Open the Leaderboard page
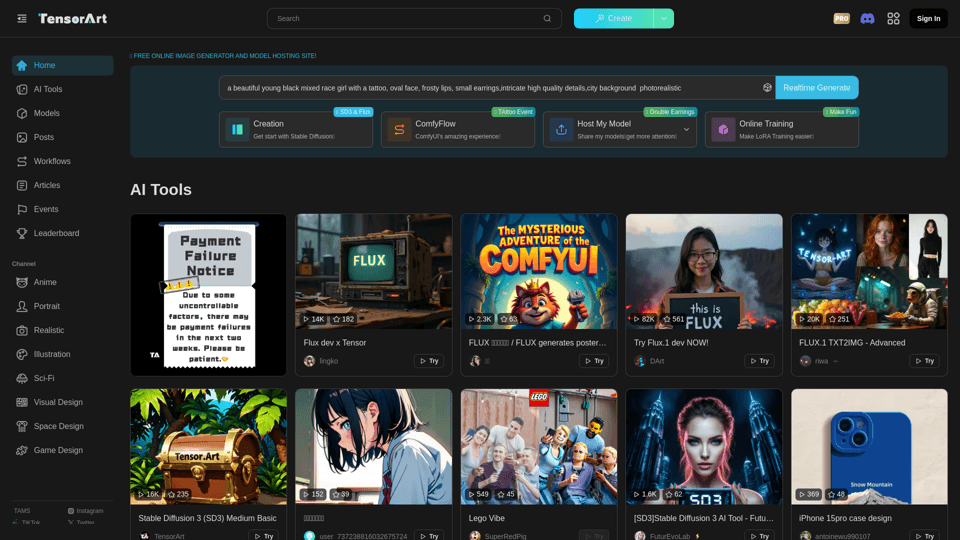 [x=62, y=233]
